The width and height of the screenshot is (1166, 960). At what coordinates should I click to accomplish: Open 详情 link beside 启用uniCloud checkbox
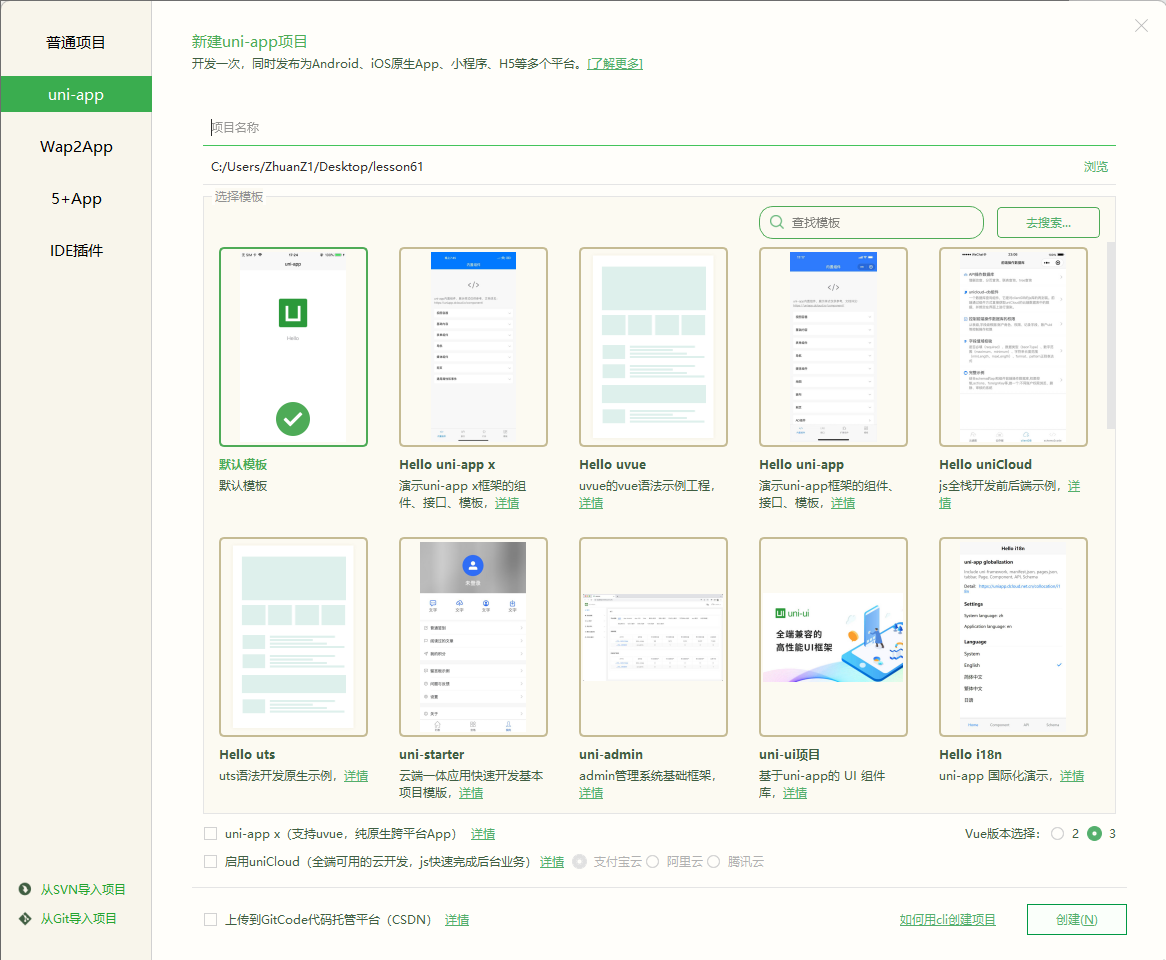(552, 861)
